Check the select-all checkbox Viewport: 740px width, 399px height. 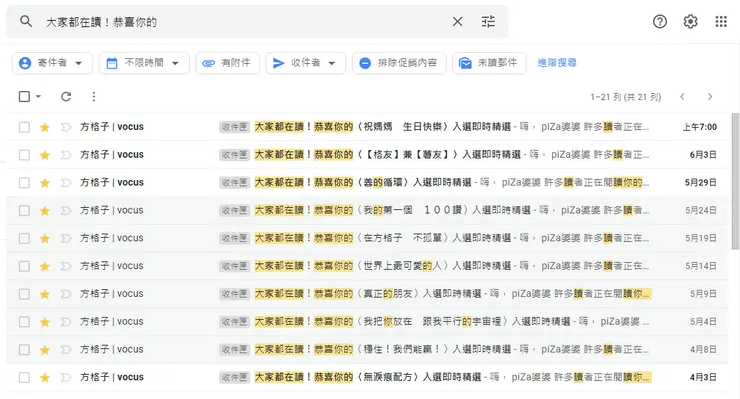[x=24, y=96]
